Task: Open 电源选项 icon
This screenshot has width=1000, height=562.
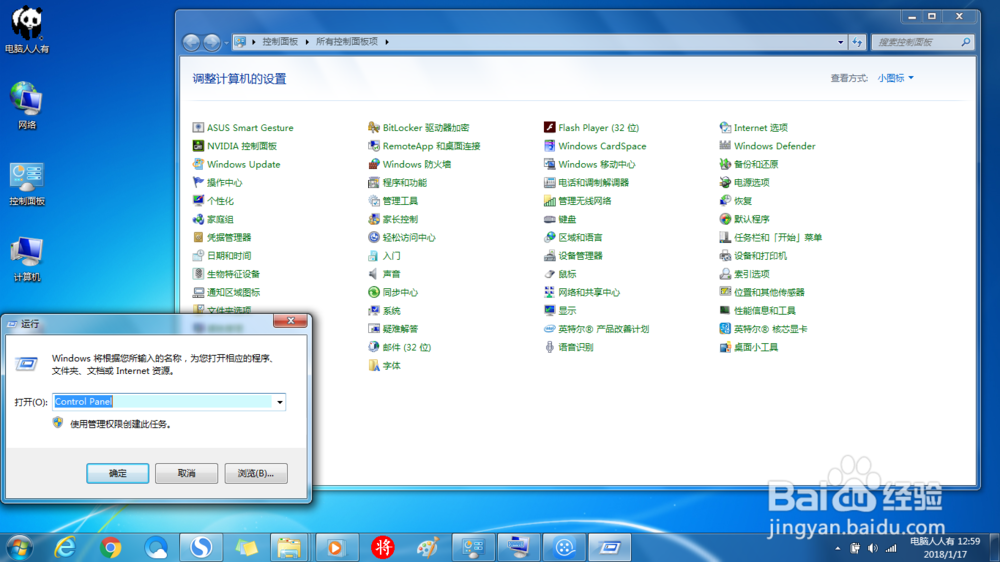Action: (725, 182)
